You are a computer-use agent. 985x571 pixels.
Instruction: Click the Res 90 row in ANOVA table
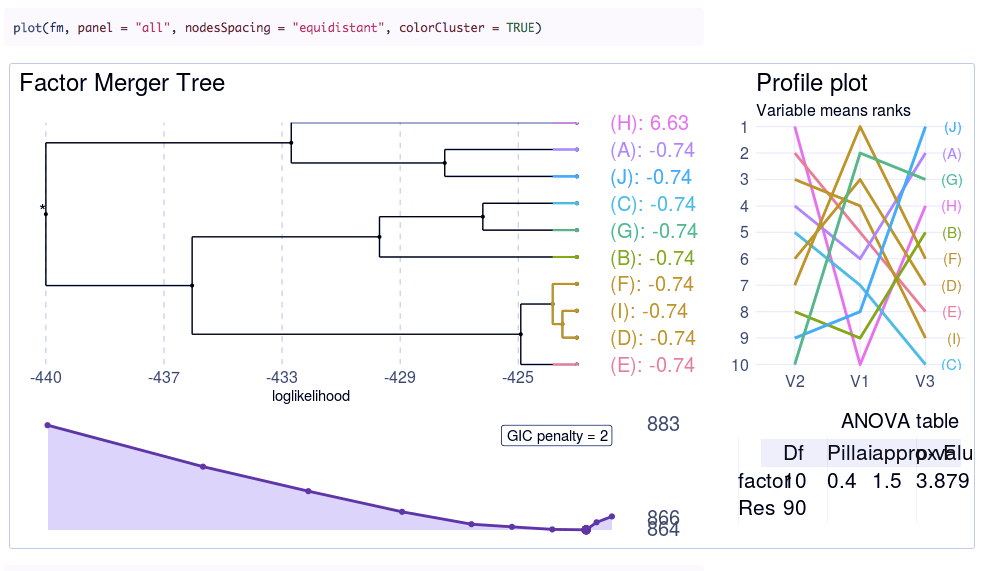[x=772, y=508]
